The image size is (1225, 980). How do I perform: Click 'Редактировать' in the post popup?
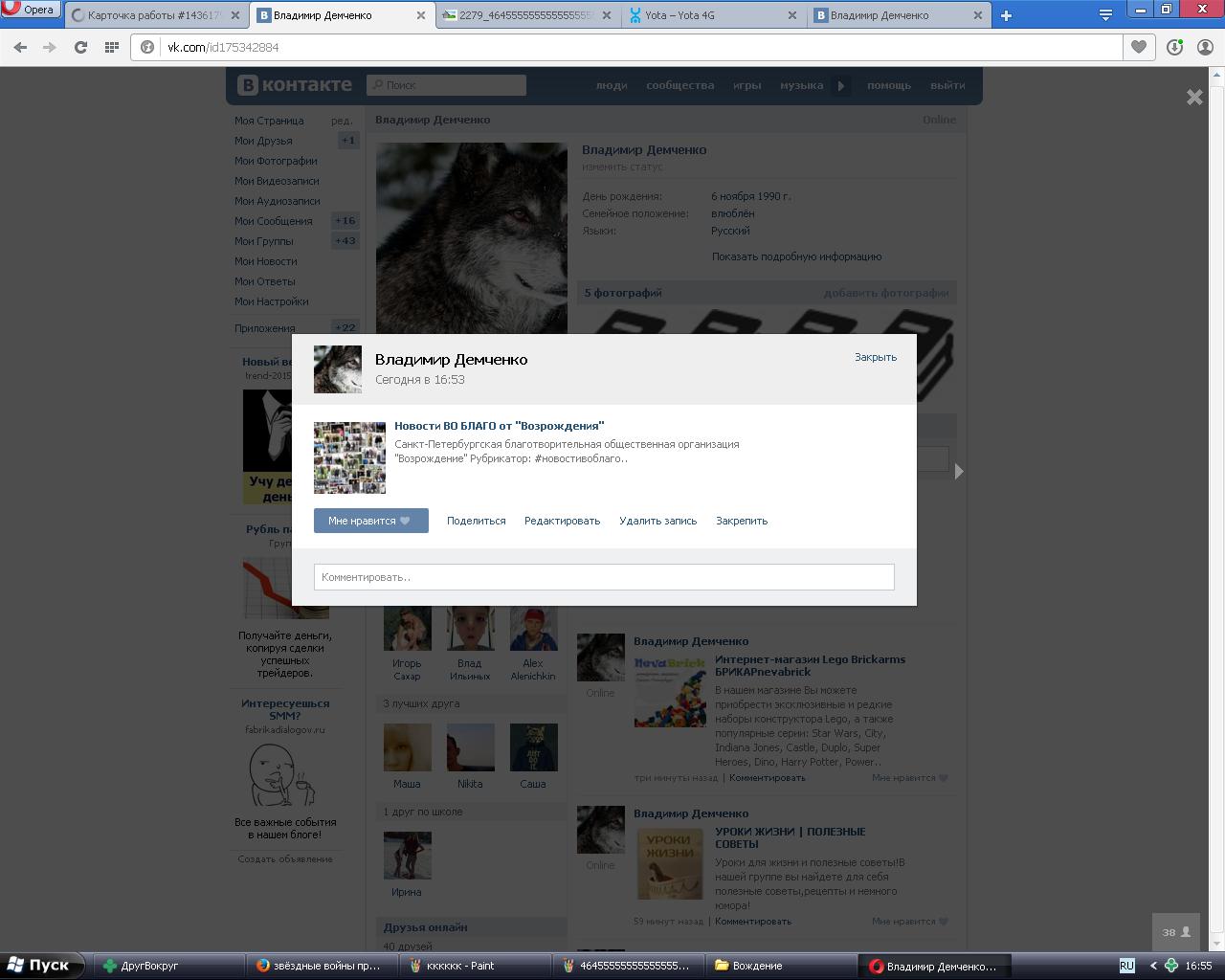pyautogui.click(x=562, y=521)
